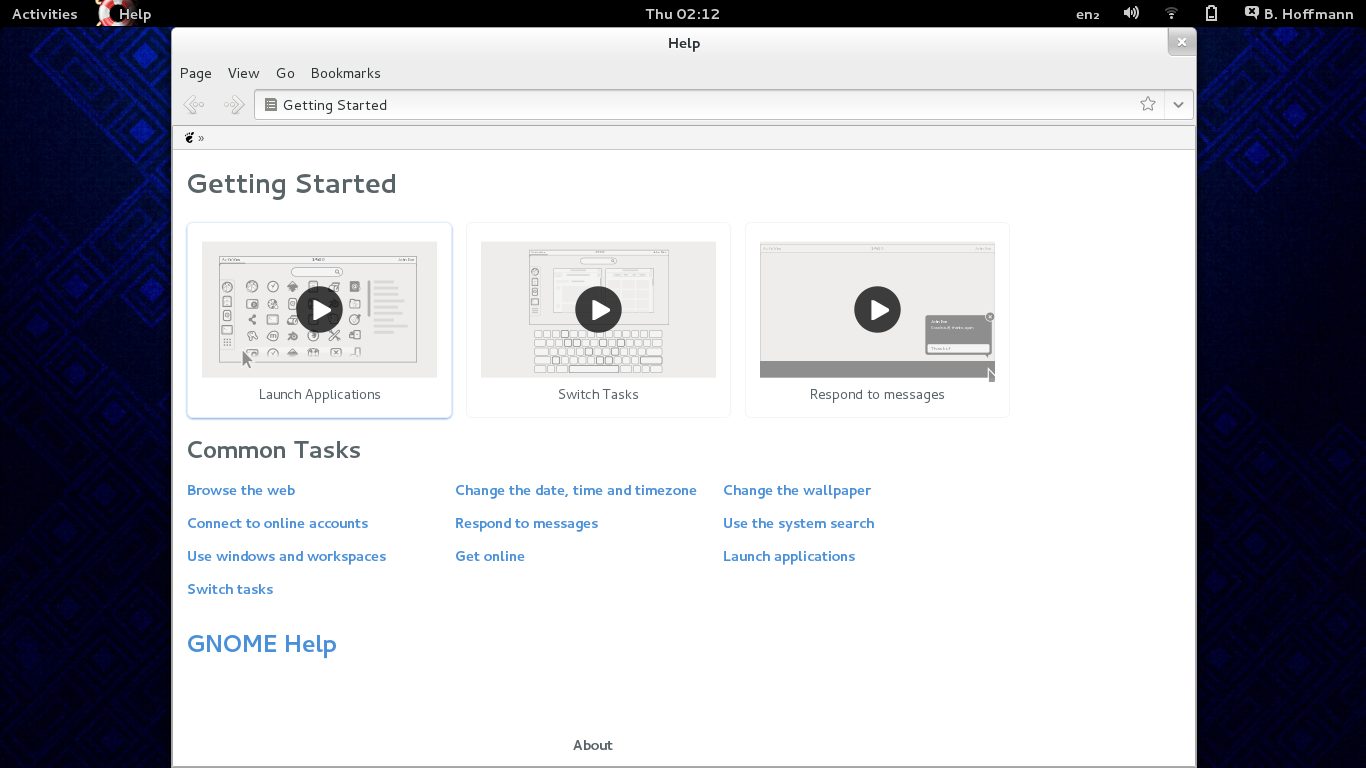The image size is (1366, 768).
Task: Open Connect to online accounts link
Action: pyautogui.click(x=277, y=523)
